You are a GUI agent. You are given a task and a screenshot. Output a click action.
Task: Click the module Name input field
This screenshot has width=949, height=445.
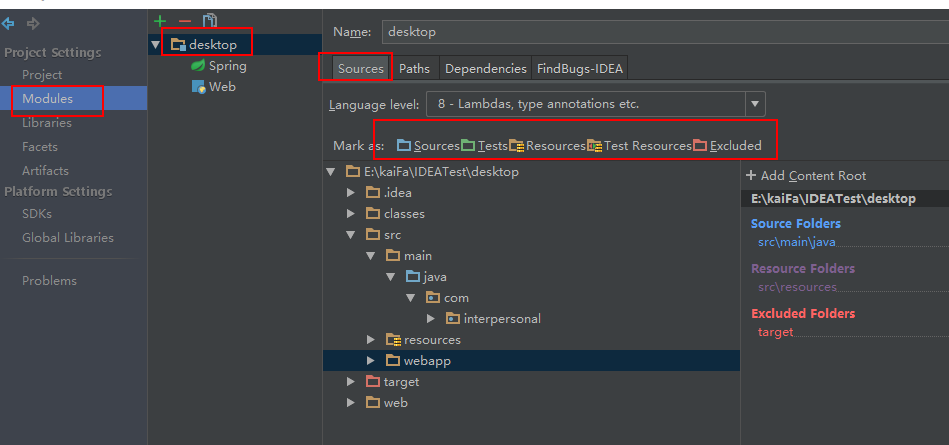tap(665, 32)
